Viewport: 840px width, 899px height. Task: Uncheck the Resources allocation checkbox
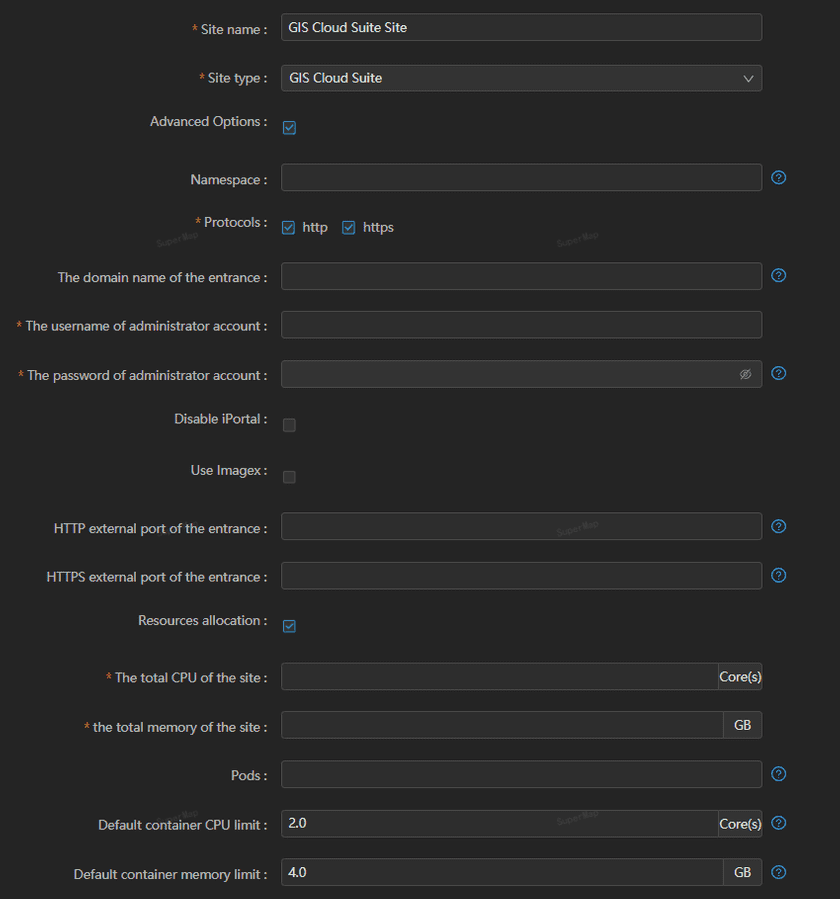tap(289, 626)
